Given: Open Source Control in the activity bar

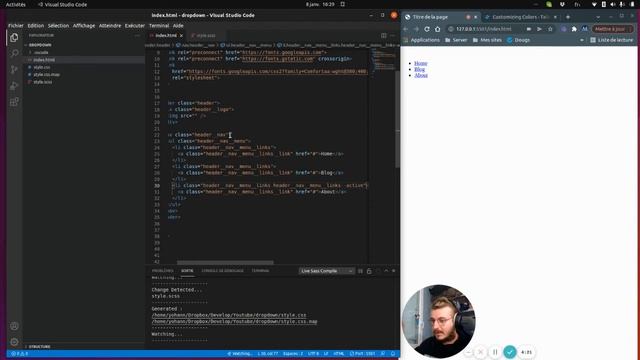Looking at the screenshot, I should coord(14,69).
